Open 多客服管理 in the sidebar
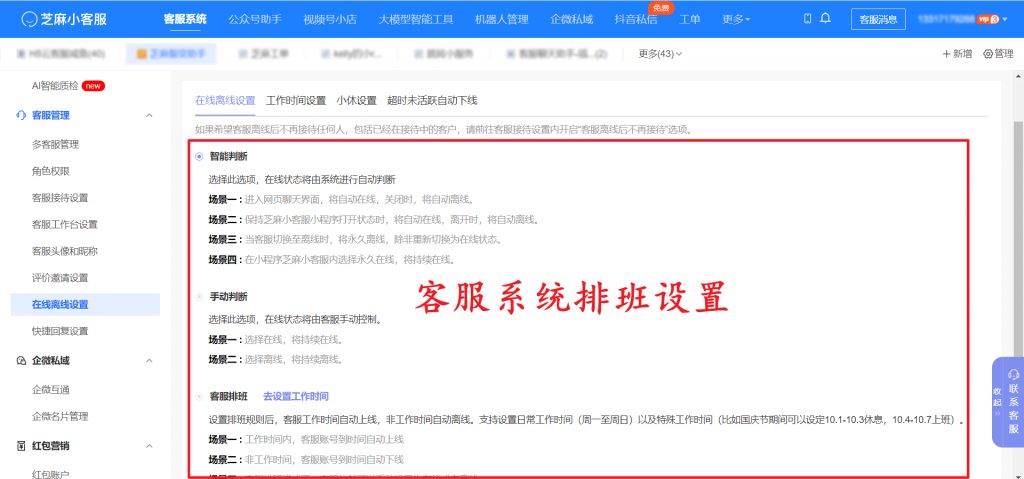 56,144
